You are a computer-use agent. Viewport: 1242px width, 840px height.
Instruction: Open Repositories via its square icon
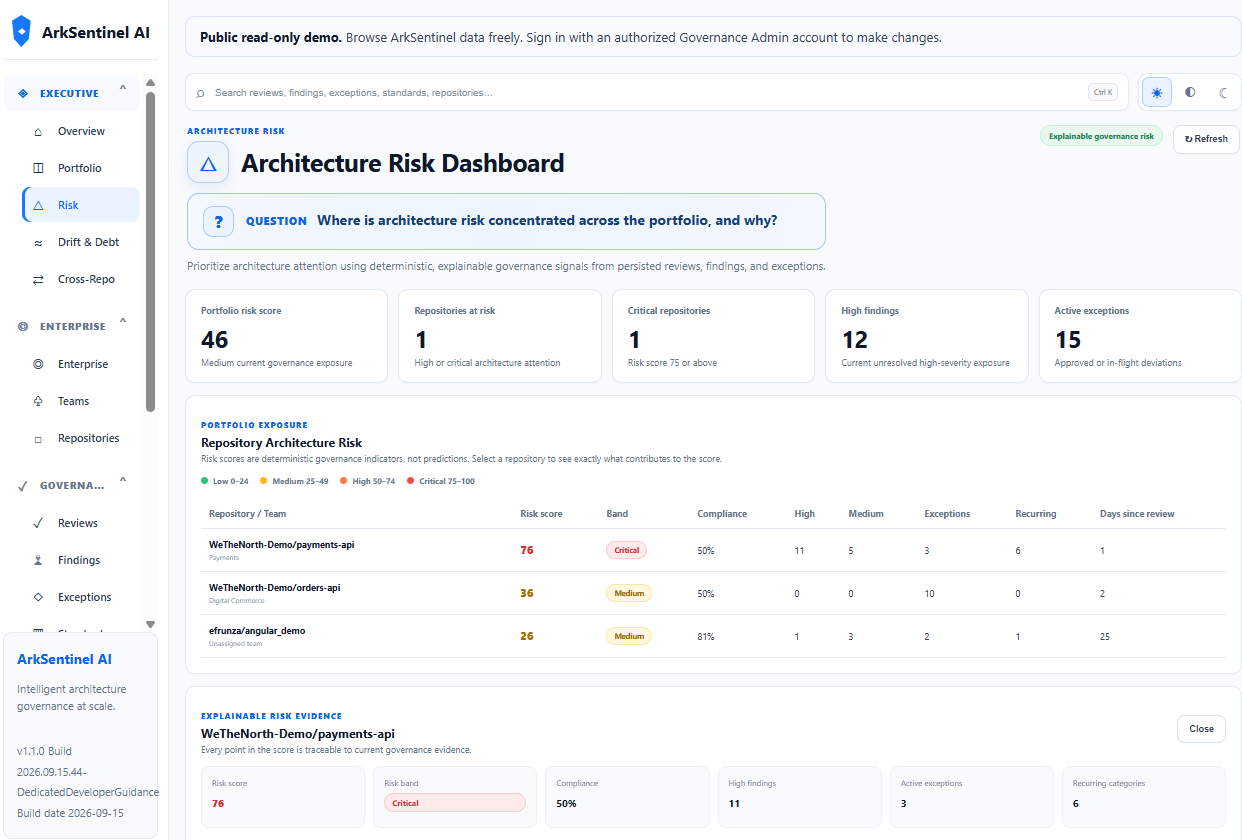[x=38, y=438]
